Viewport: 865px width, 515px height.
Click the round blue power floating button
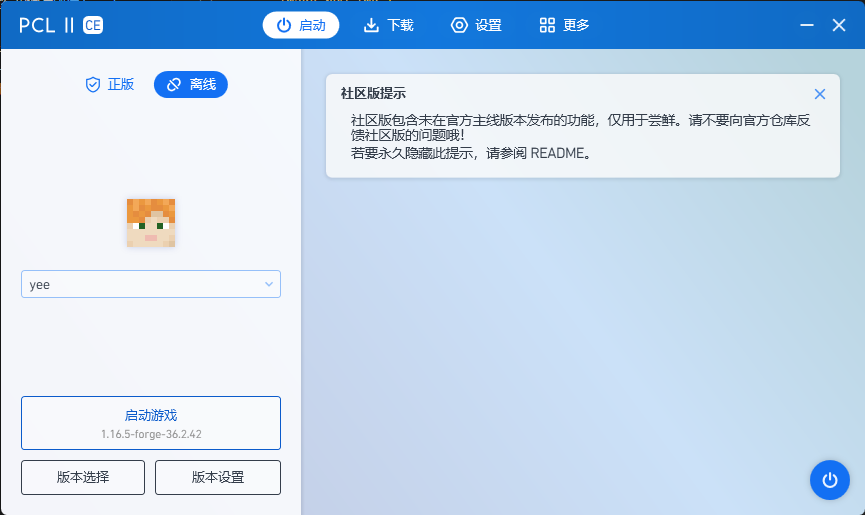pyautogui.click(x=830, y=480)
